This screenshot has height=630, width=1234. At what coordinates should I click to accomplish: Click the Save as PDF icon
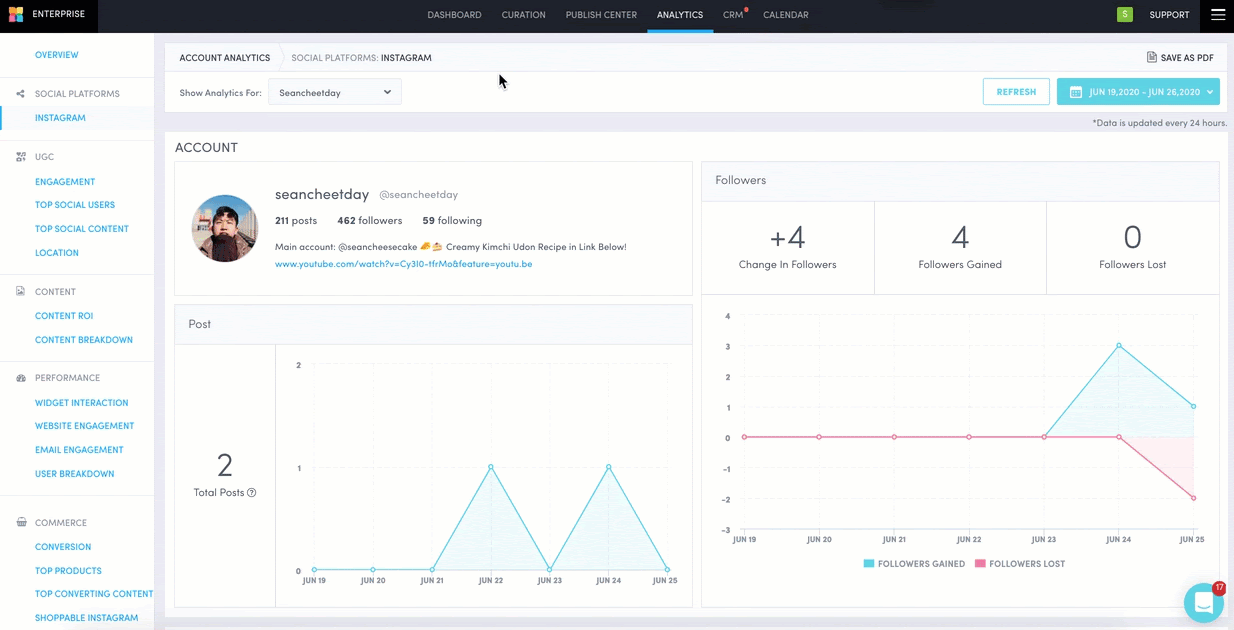(x=1152, y=58)
